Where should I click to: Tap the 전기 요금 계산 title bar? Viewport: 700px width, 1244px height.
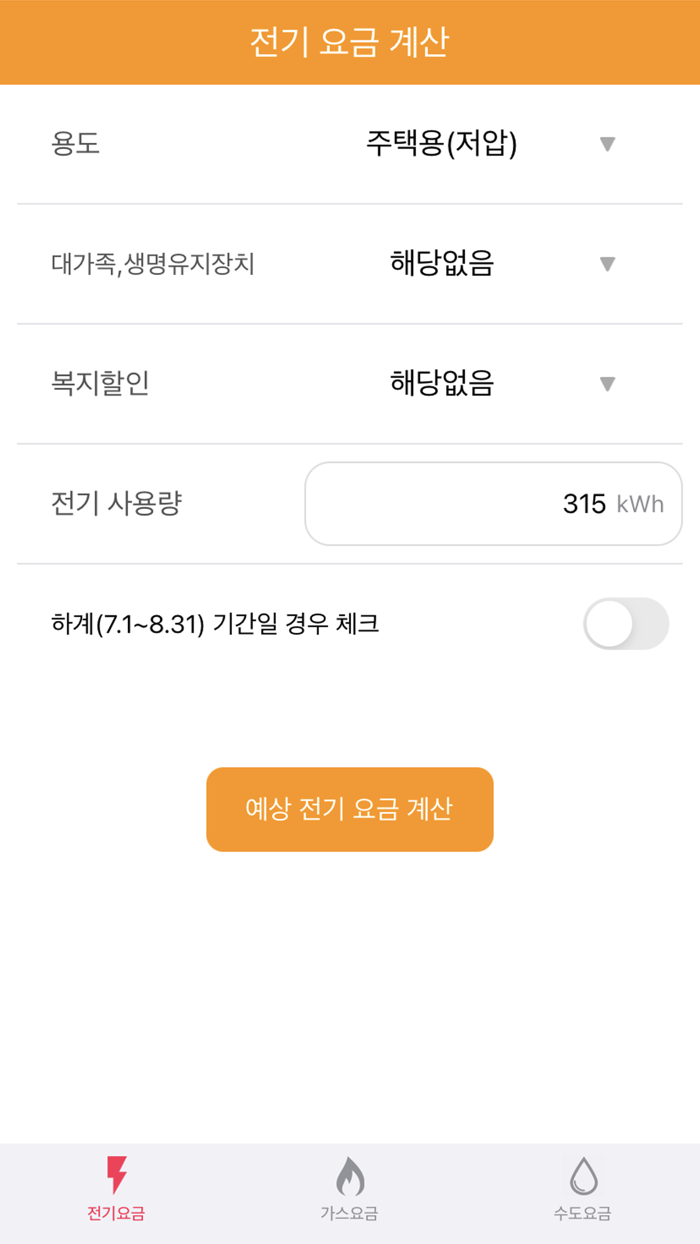click(349, 41)
